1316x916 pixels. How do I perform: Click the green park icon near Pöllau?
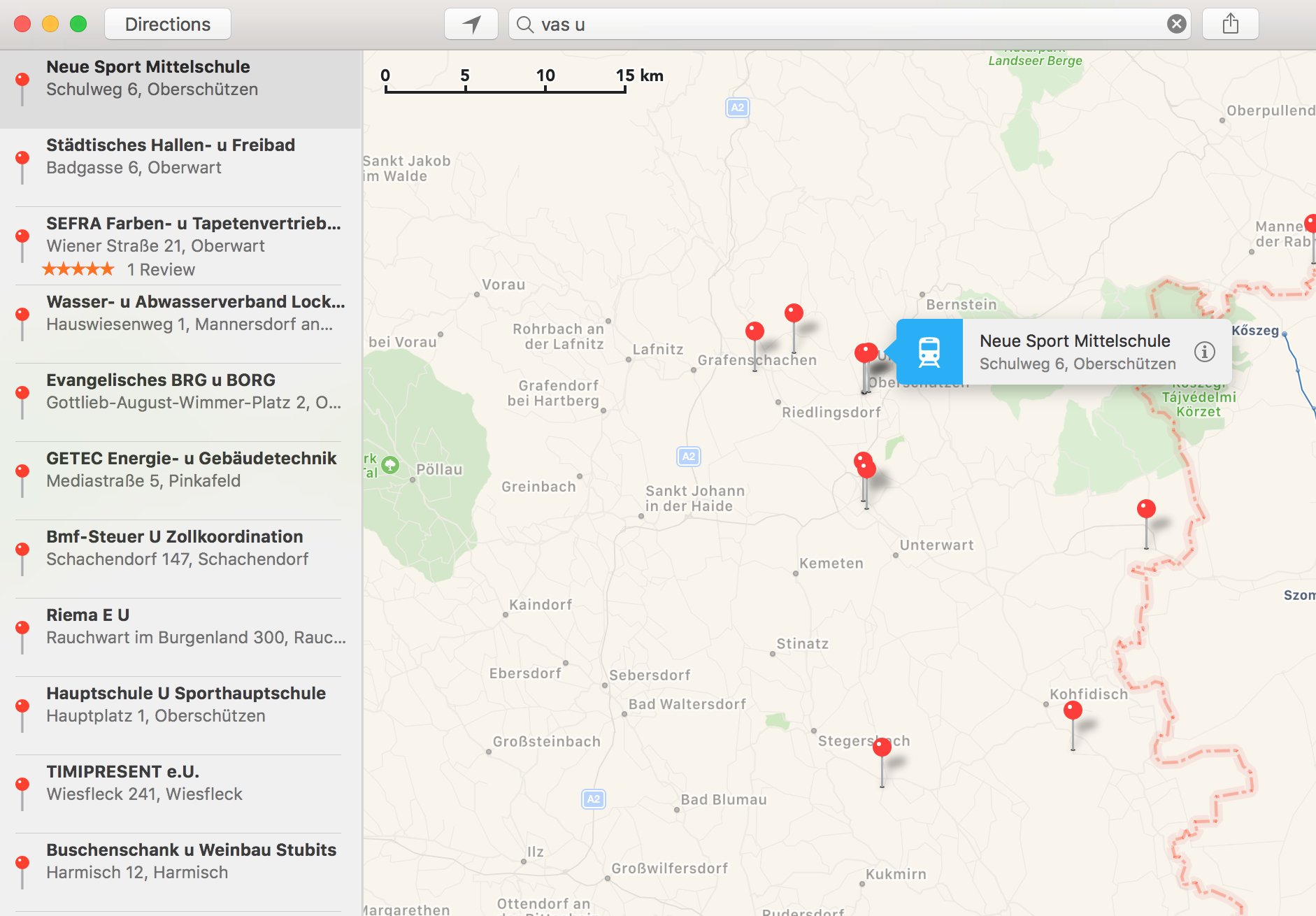click(x=390, y=464)
